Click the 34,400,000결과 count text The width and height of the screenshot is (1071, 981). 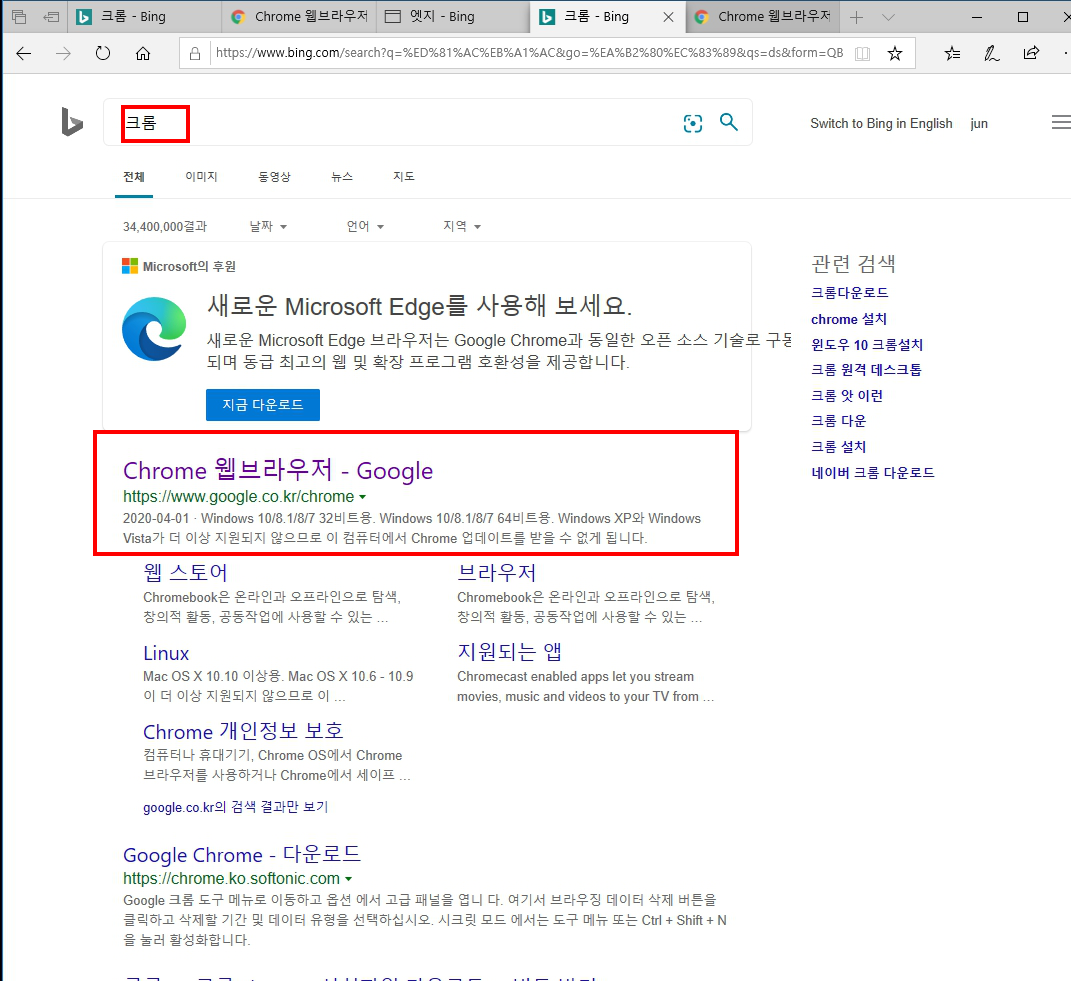[165, 227]
